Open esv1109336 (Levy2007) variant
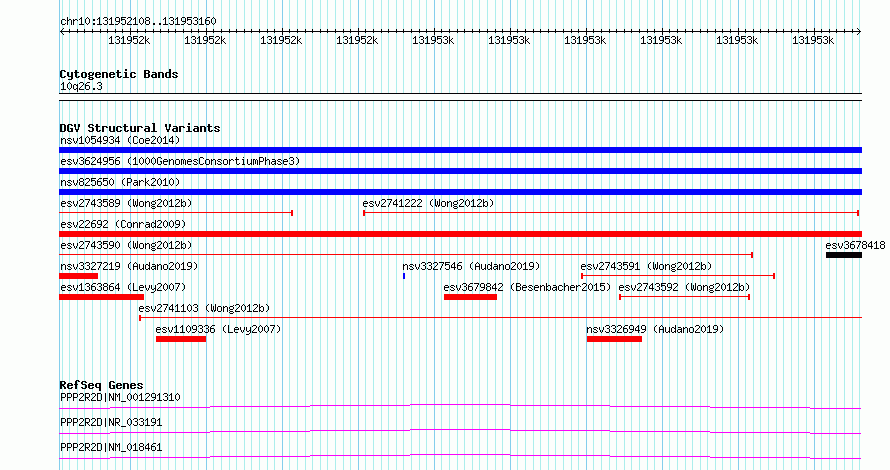 pos(218,329)
